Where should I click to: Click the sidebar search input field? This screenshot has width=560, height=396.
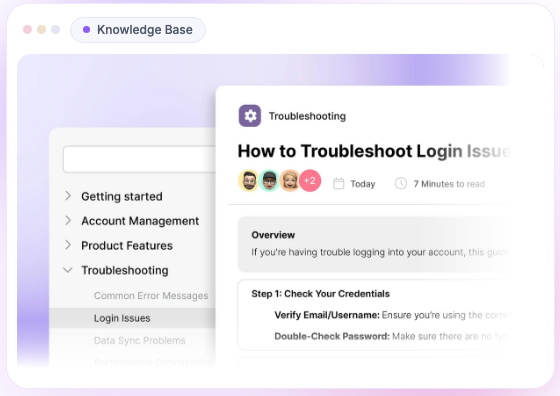140,159
